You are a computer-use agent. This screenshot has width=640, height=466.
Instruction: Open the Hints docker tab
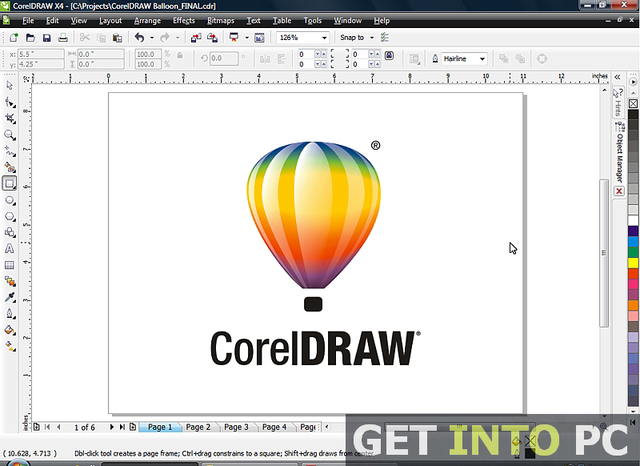[618, 102]
